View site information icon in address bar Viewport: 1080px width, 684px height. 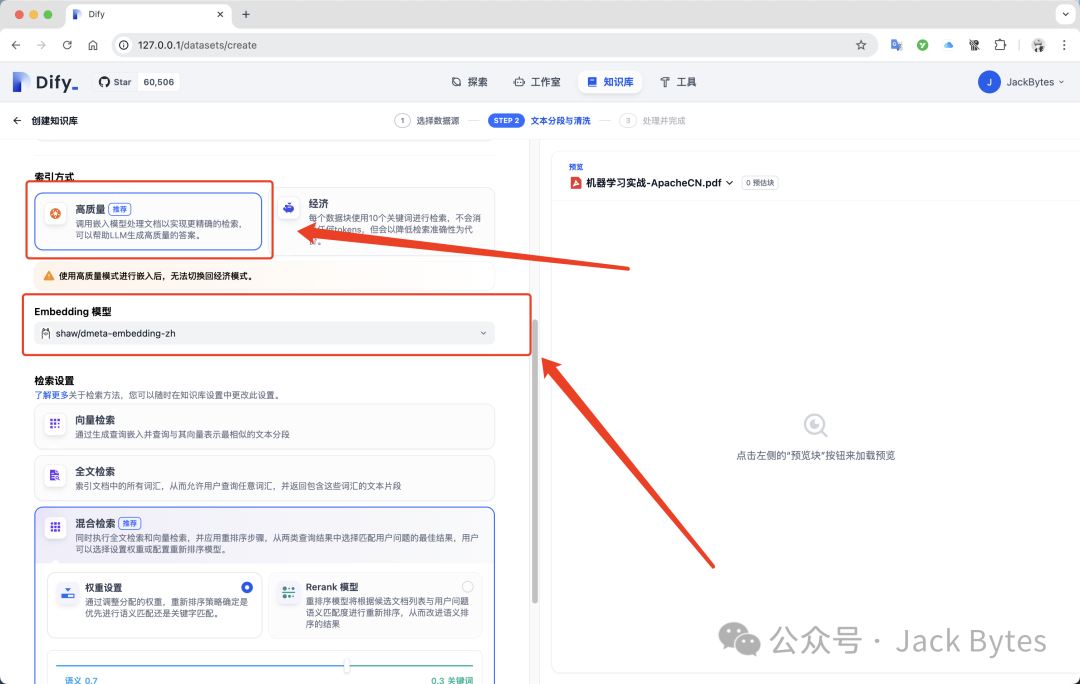pos(124,45)
